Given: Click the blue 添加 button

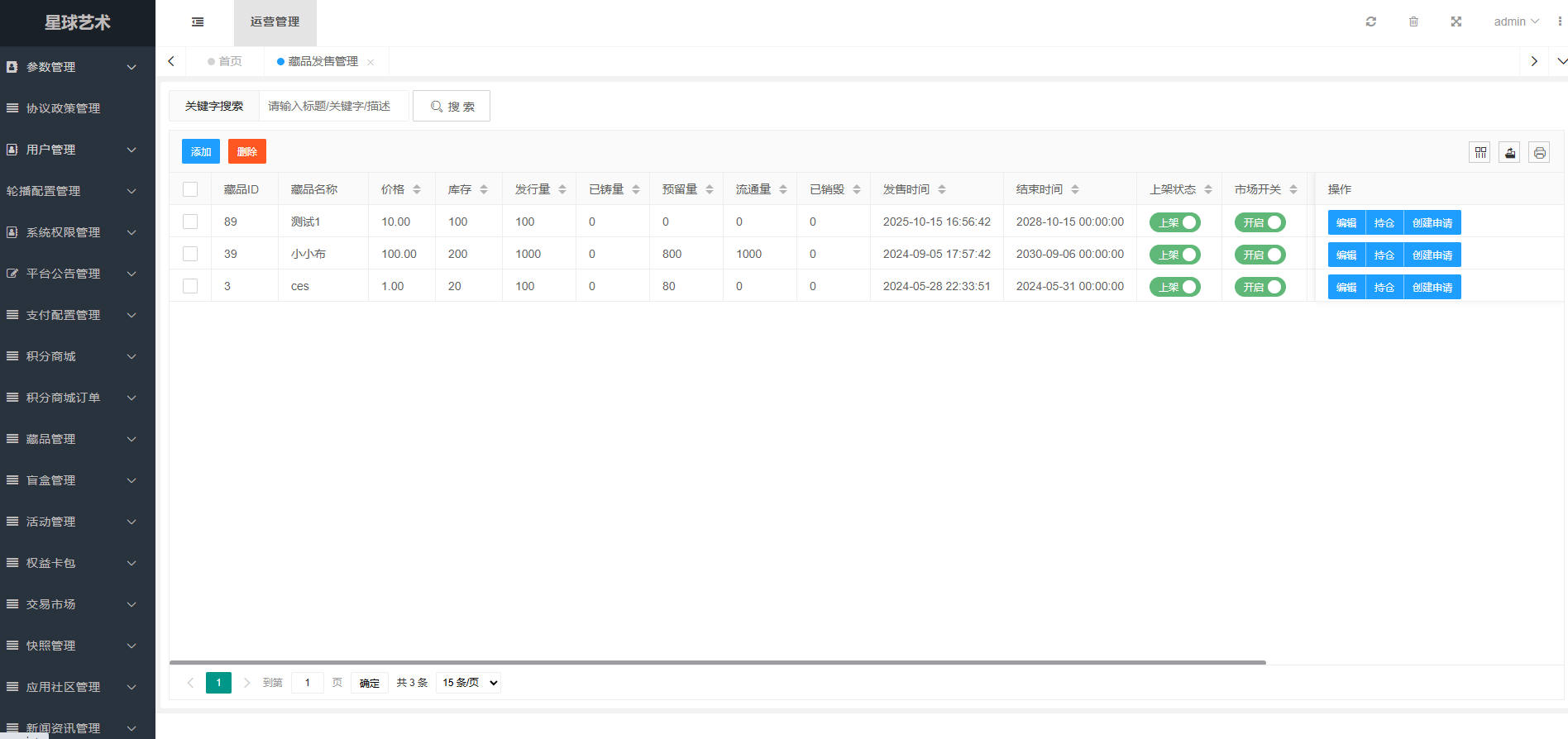Looking at the screenshot, I should (x=201, y=151).
